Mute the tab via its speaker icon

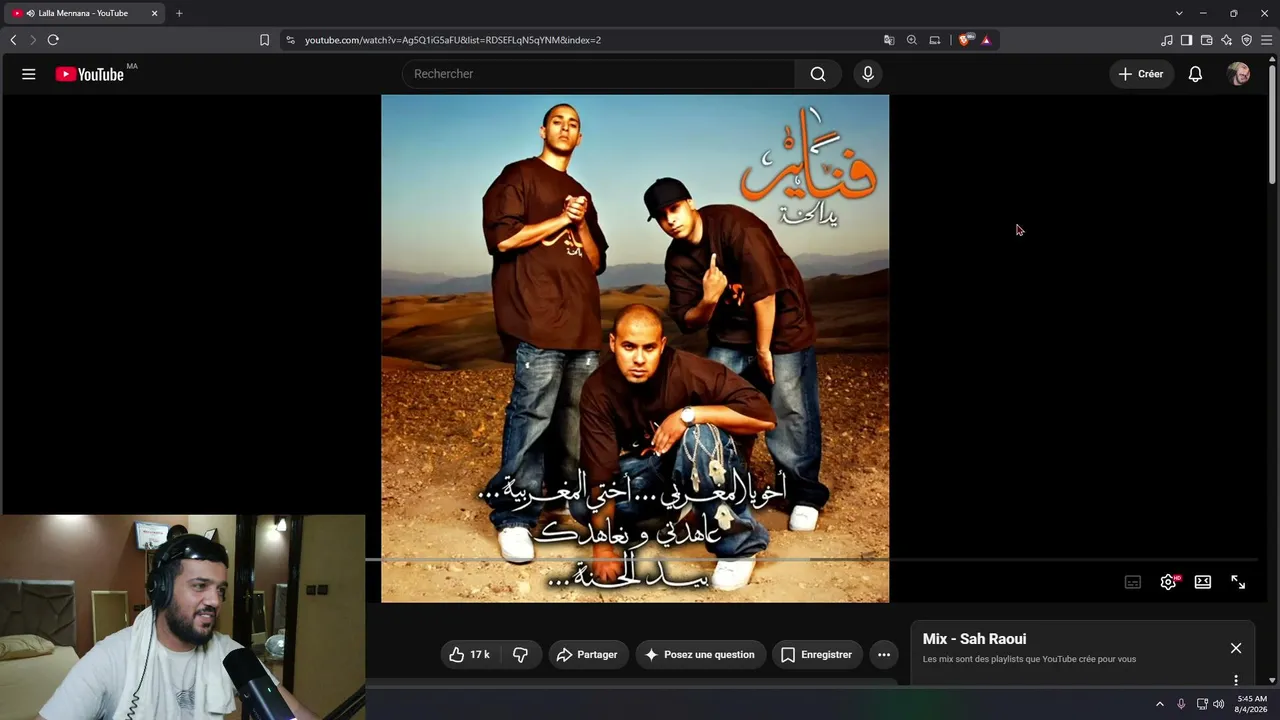tap(31, 13)
